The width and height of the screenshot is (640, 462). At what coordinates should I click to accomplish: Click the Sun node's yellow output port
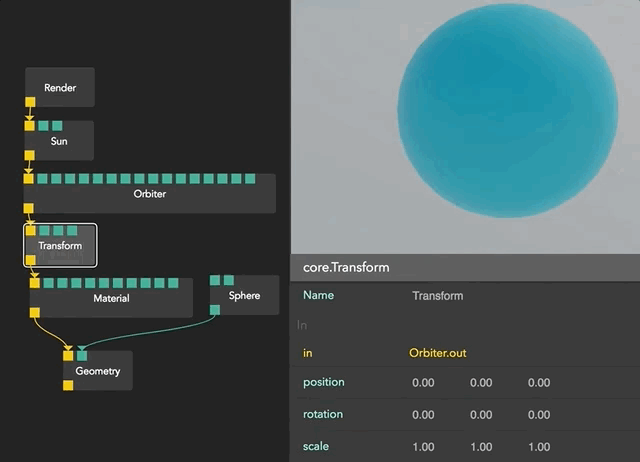29,155
